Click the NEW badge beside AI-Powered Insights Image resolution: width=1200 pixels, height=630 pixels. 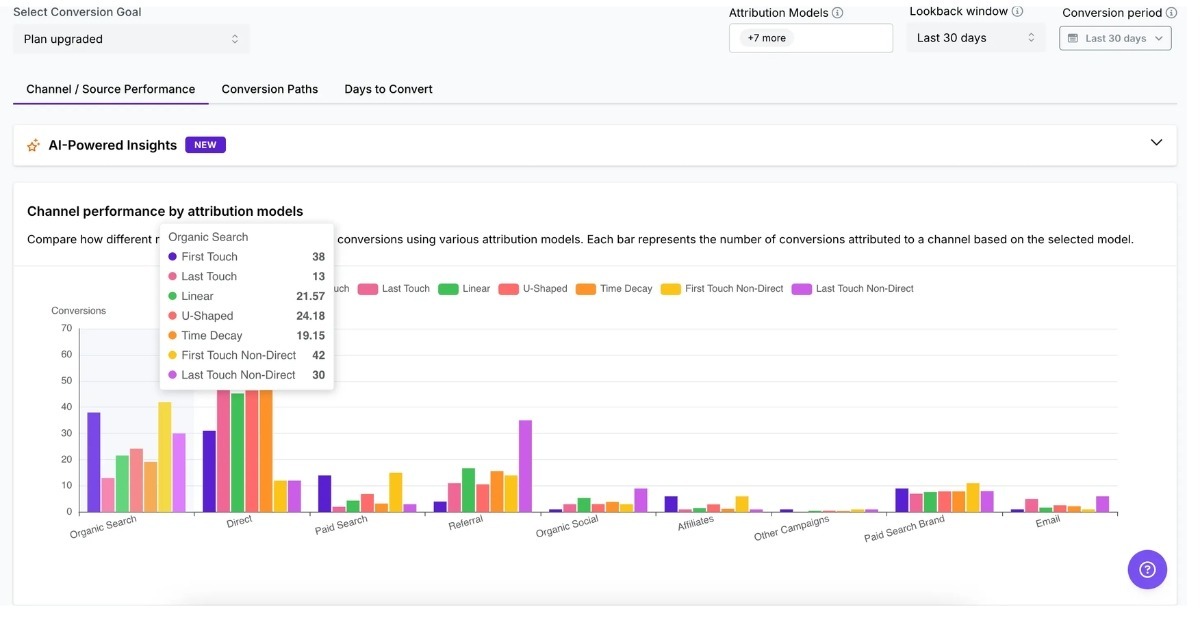point(206,145)
